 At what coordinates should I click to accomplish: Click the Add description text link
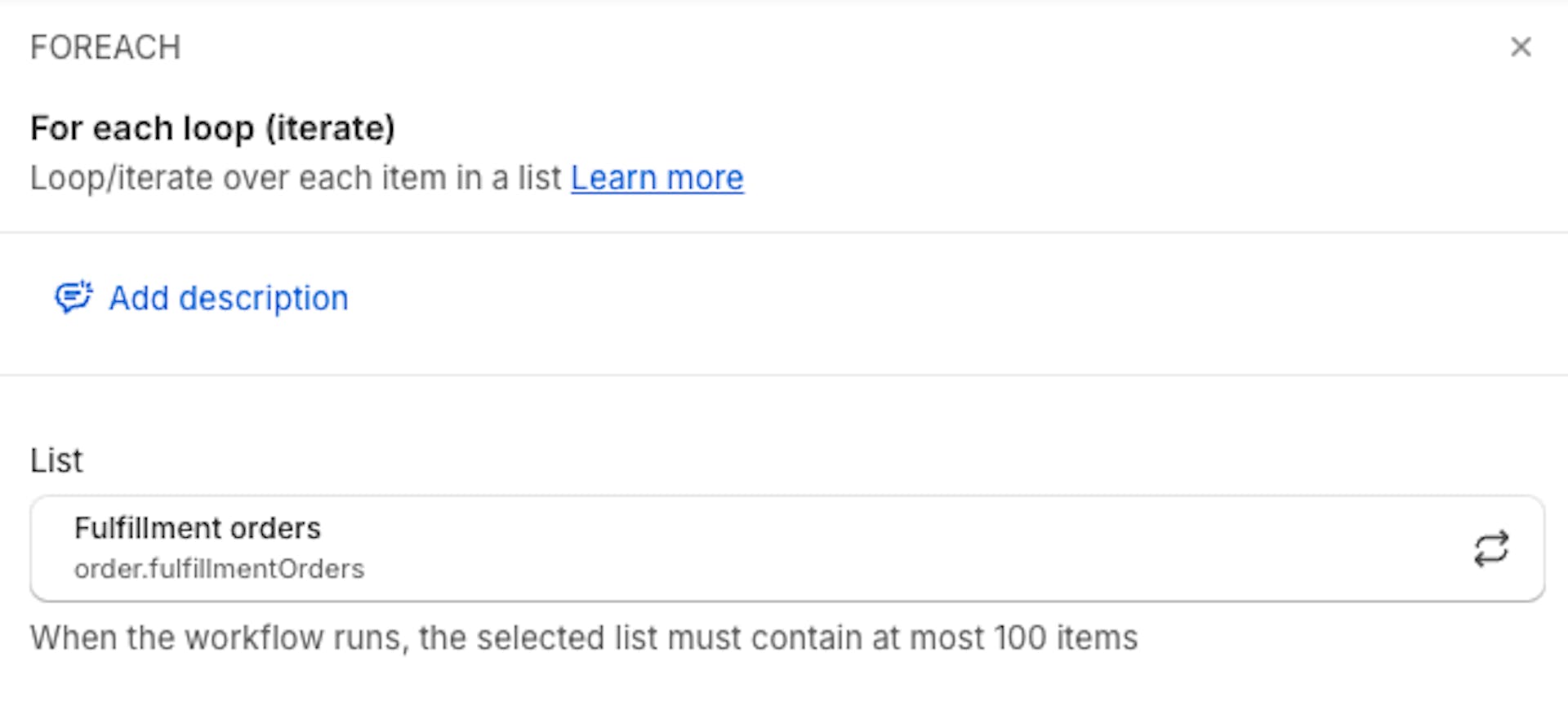[x=229, y=299]
